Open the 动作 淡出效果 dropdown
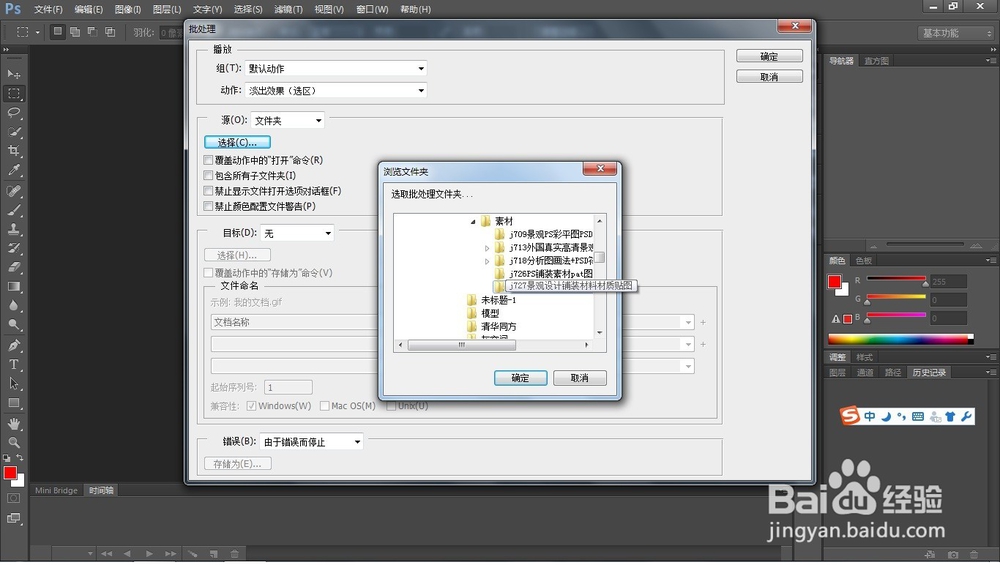The height and width of the screenshot is (565, 1000). pyautogui.click(x=336, y=91)
